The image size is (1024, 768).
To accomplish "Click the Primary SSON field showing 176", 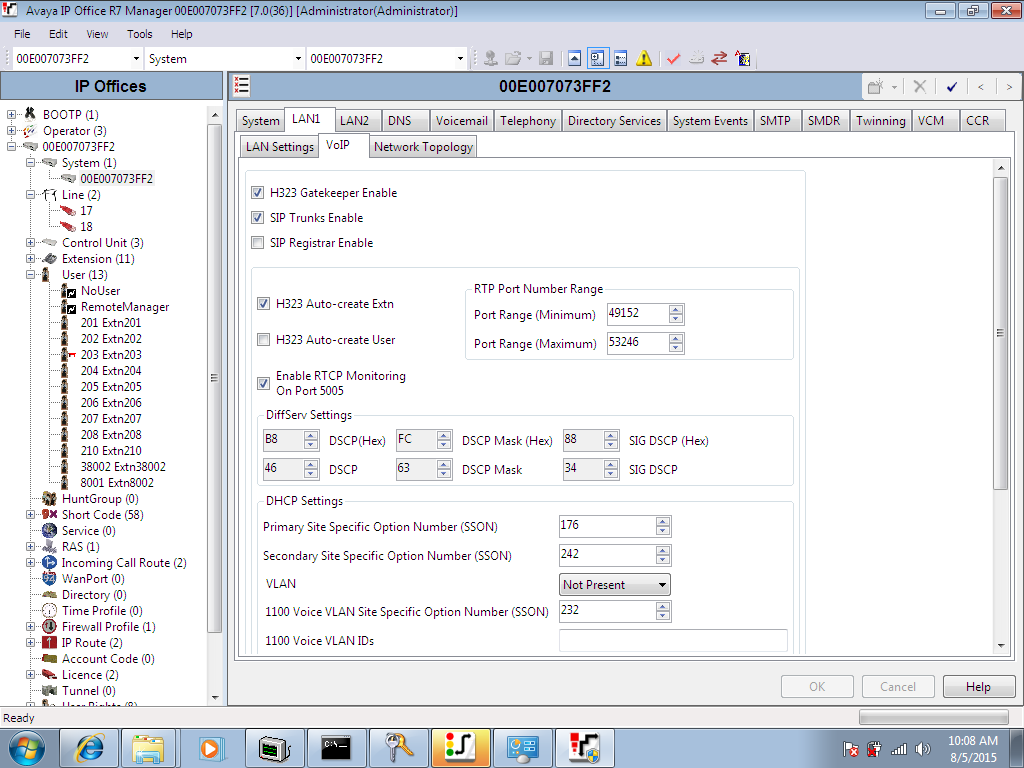I will (x=607, y=526).
